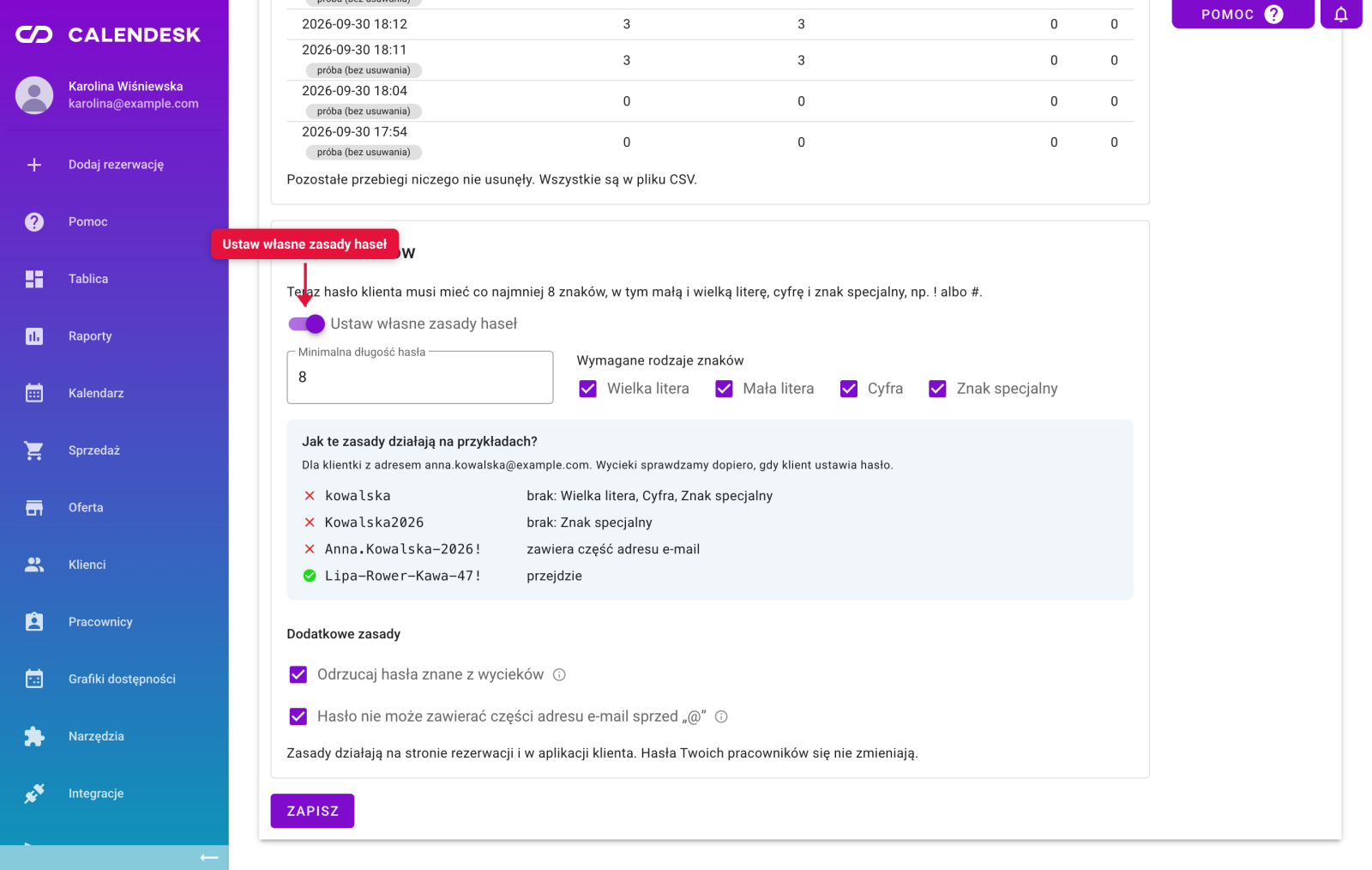Screen dimensions: 1372x870
Task: Click the ZAPISZ button
Action: [x=312, y=811]
